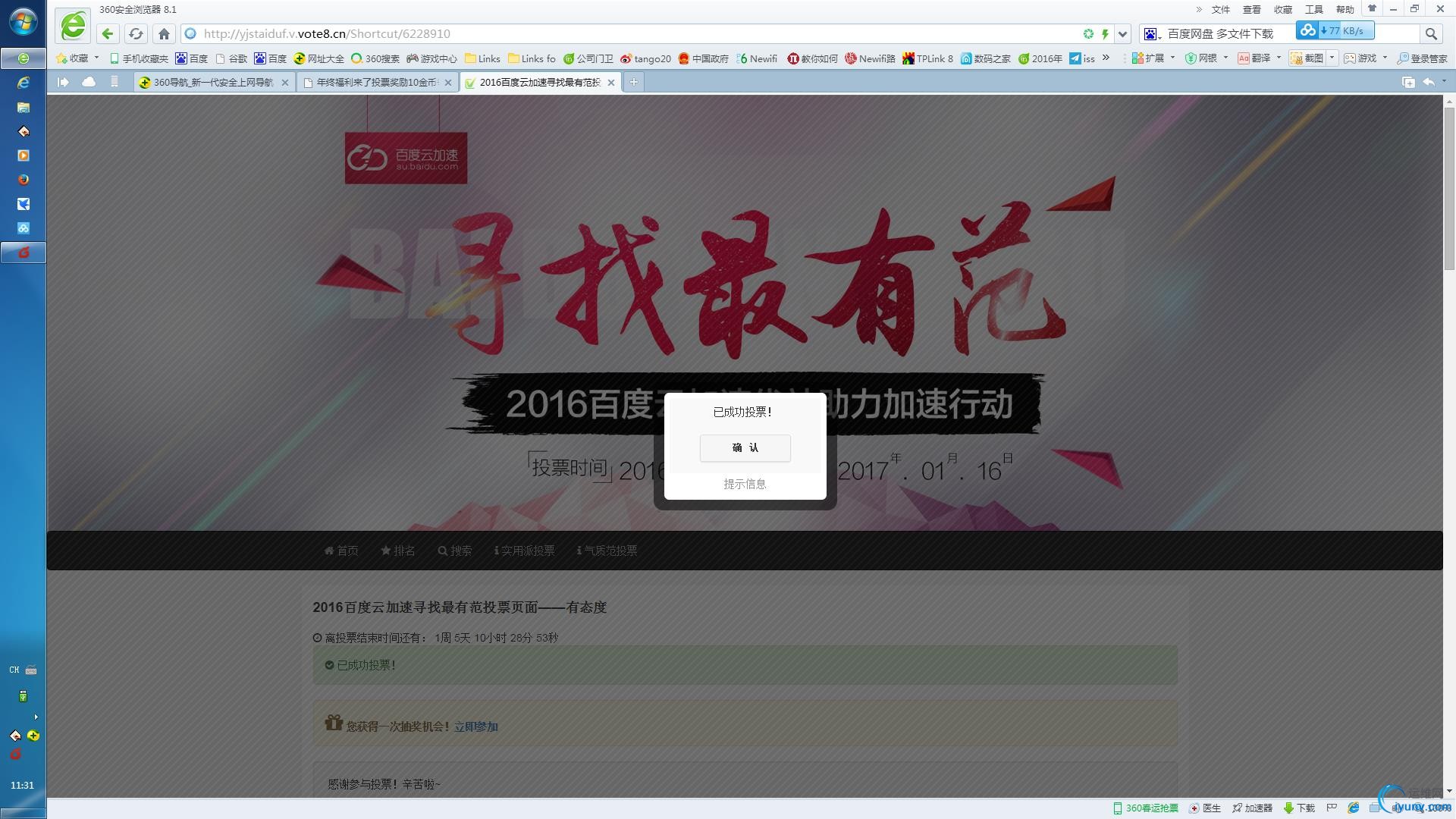
Task: Expand the 收藏 favorites dropdown
Action: (96, 58)
